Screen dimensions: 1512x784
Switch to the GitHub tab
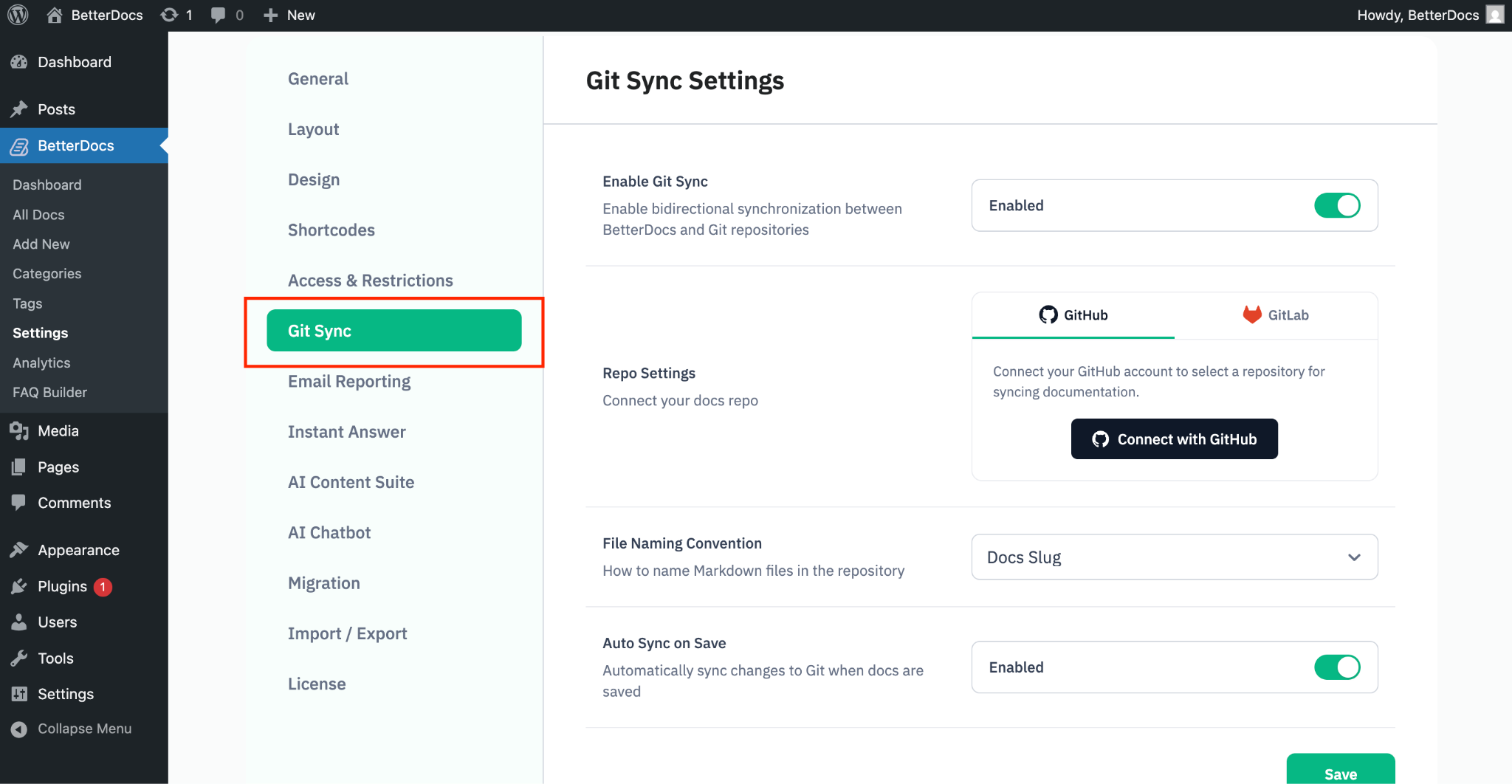(x=1073, y=315)
